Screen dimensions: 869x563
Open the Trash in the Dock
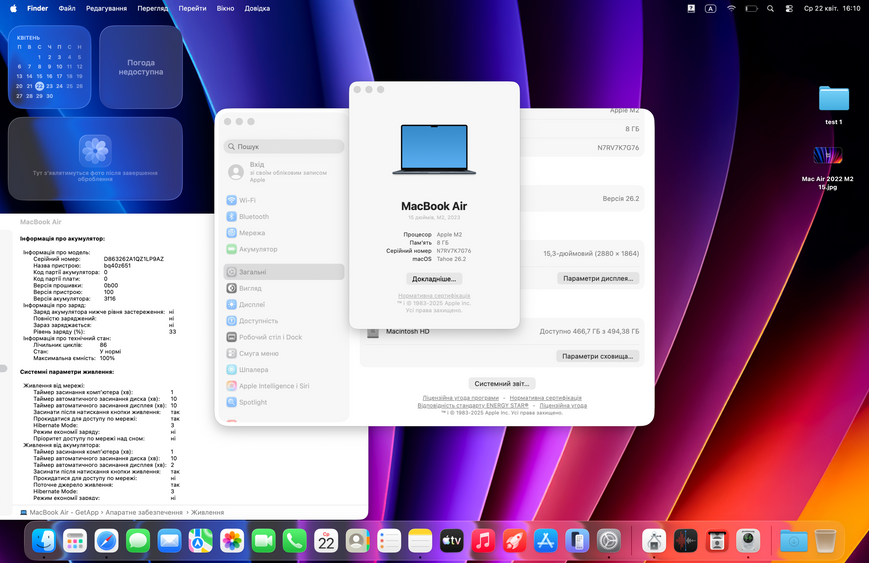point(825,541)
